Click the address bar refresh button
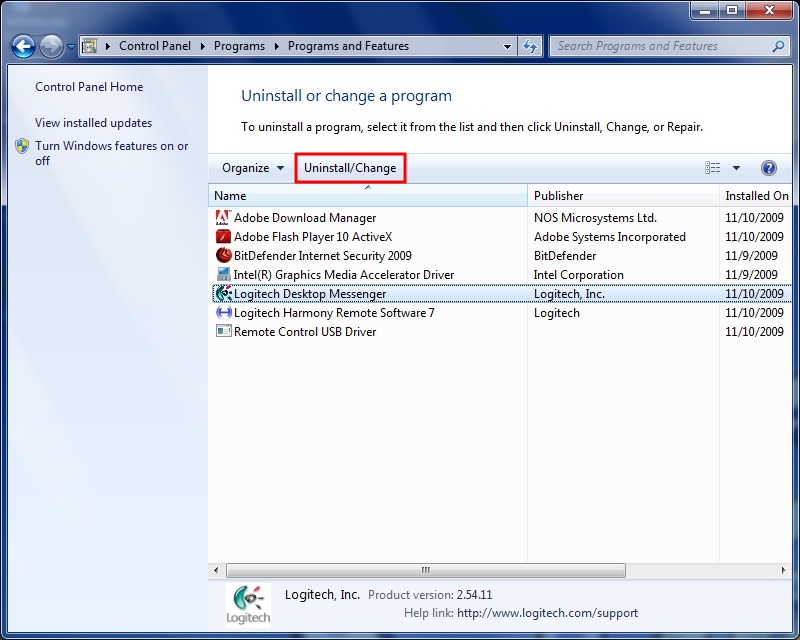This screenshot has width=800, height=640. [530, 46]
